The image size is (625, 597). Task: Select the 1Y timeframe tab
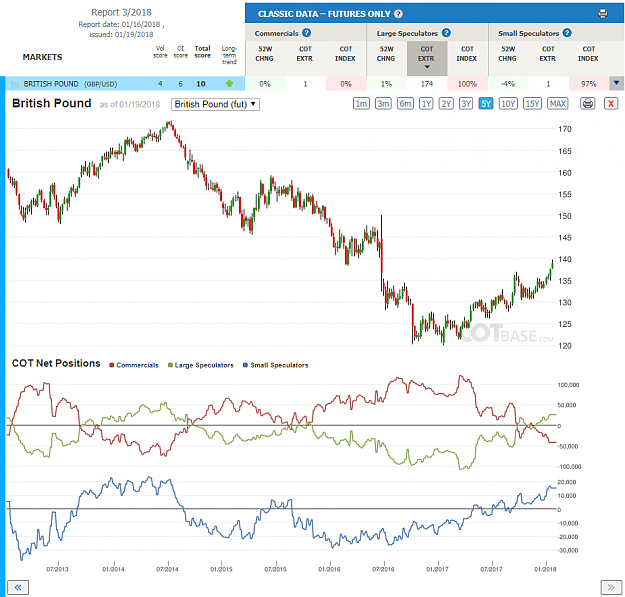(x=426, y=104)
